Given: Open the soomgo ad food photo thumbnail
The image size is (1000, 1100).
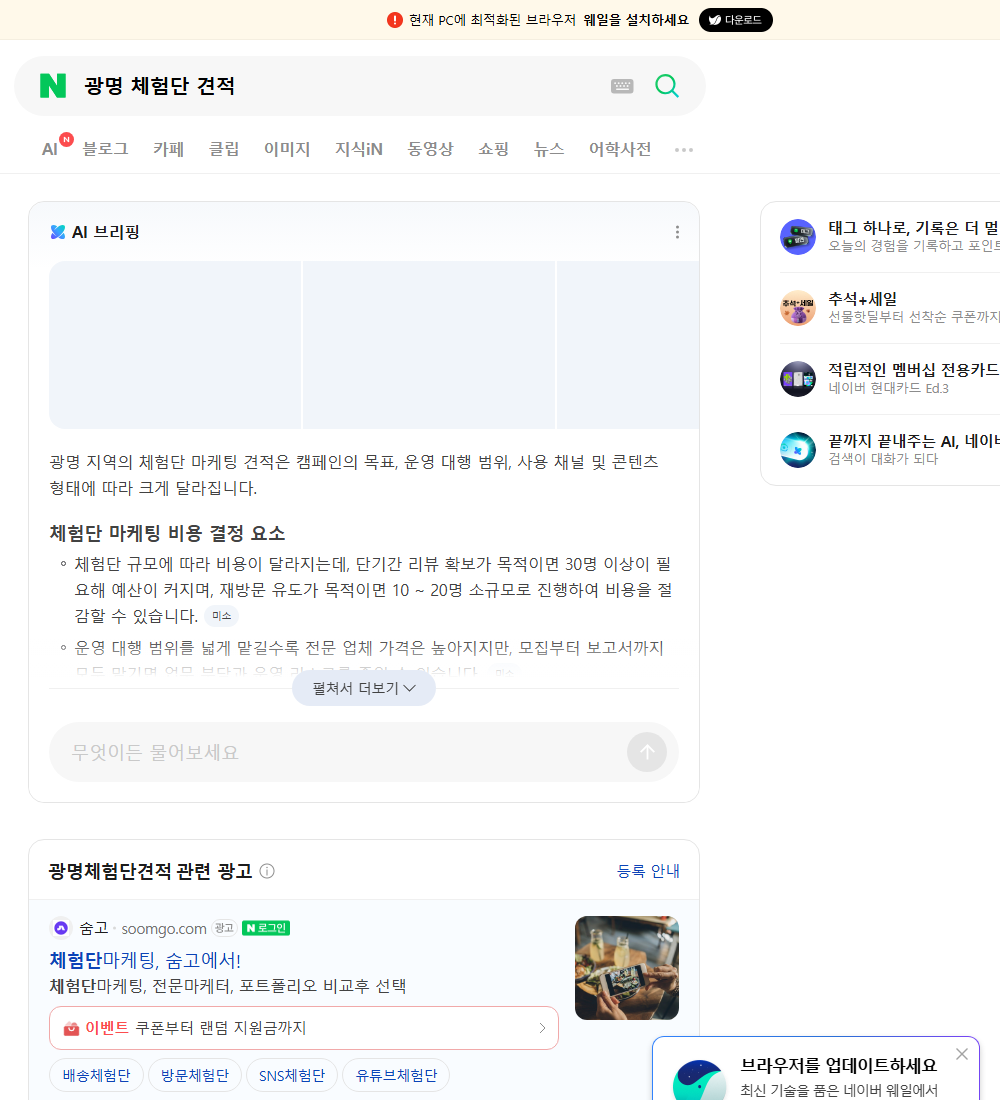Looking at the screenshot, I should (x=627, y=968).
